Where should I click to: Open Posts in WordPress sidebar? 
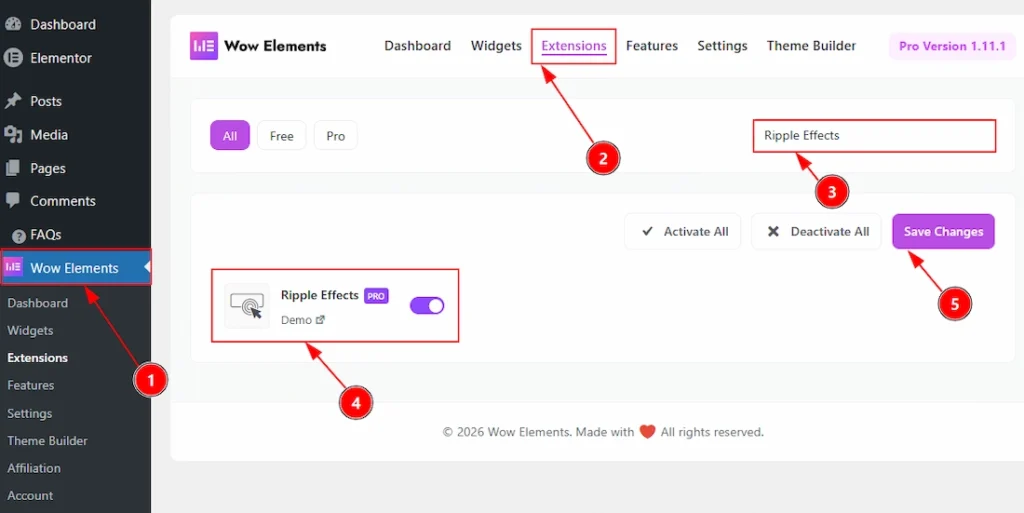click(46, 101)
